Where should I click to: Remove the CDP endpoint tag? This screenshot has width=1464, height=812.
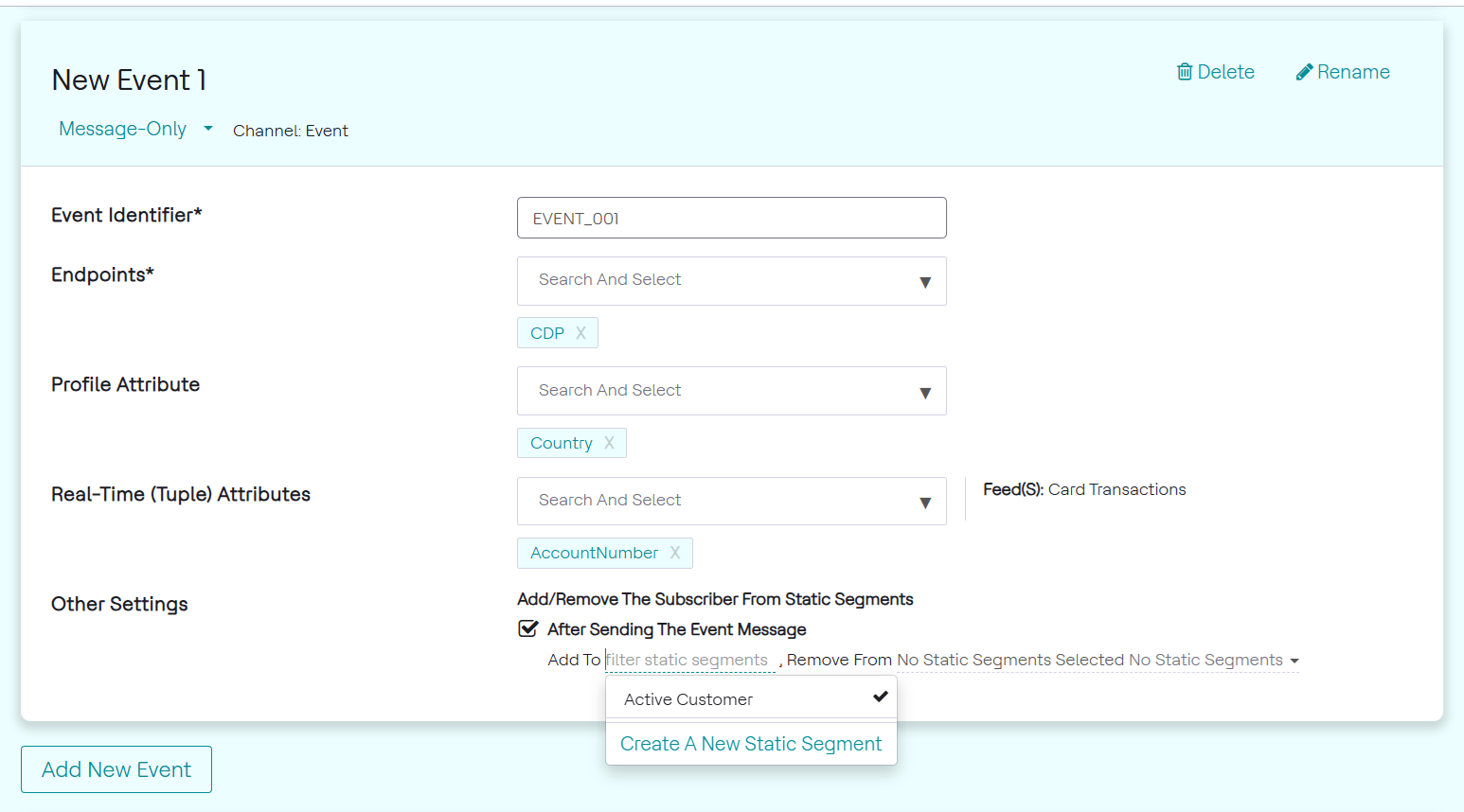(581, 333)
